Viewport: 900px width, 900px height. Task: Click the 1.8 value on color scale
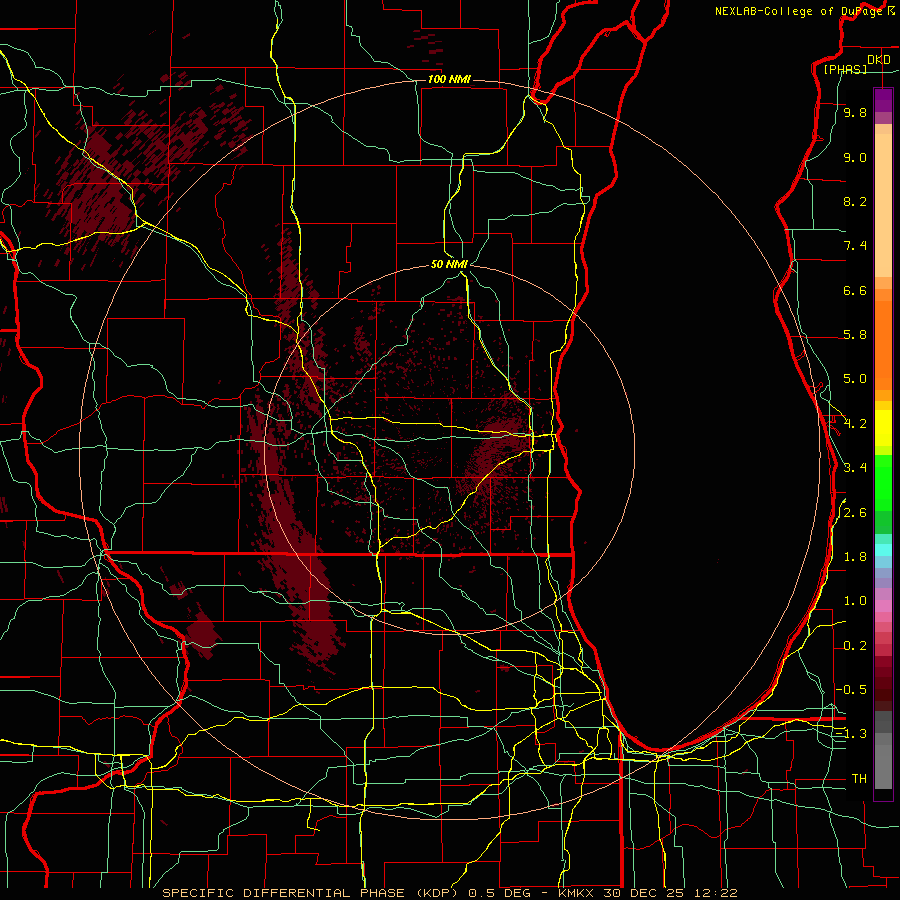(855, 557)
